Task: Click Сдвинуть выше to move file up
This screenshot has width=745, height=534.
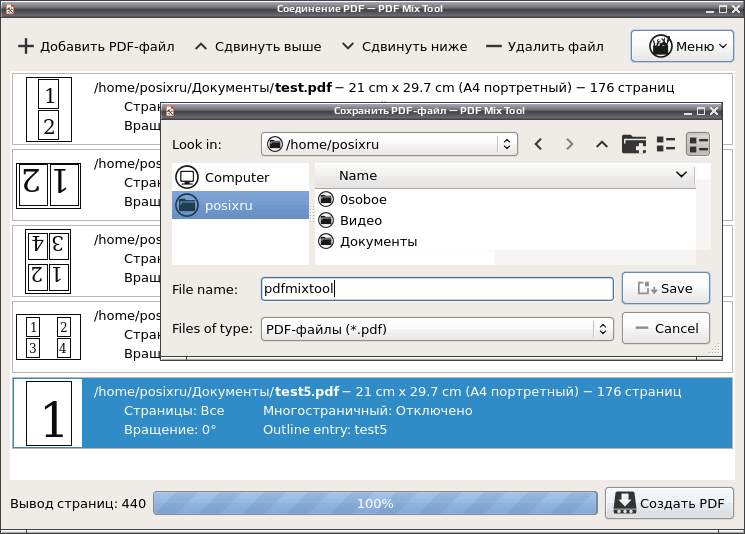Action: pyautogui.click(x=258, y=47)
